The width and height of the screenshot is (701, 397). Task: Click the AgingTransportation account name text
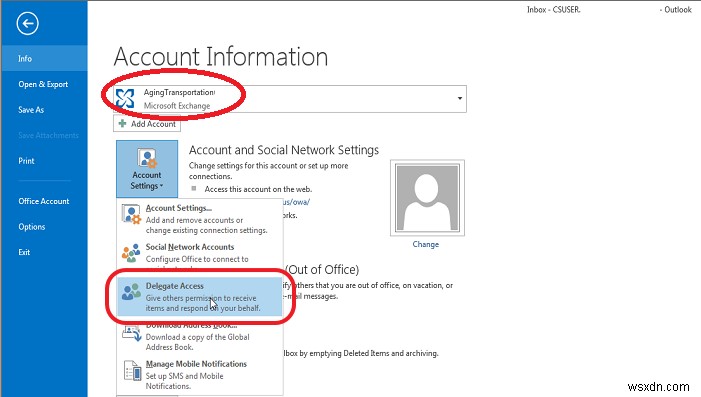[179, 92]
